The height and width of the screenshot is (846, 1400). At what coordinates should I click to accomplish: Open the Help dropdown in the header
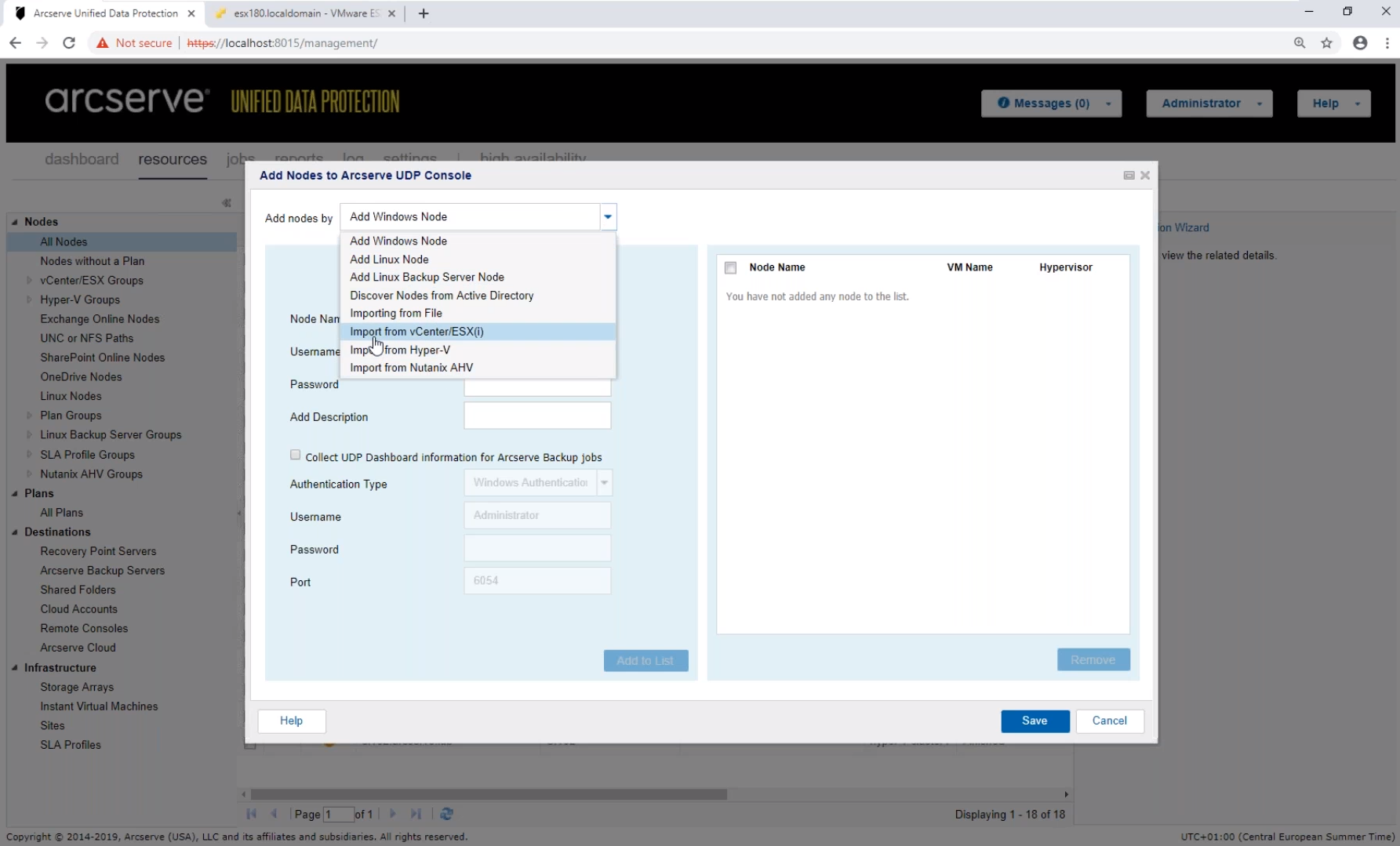1333,103
